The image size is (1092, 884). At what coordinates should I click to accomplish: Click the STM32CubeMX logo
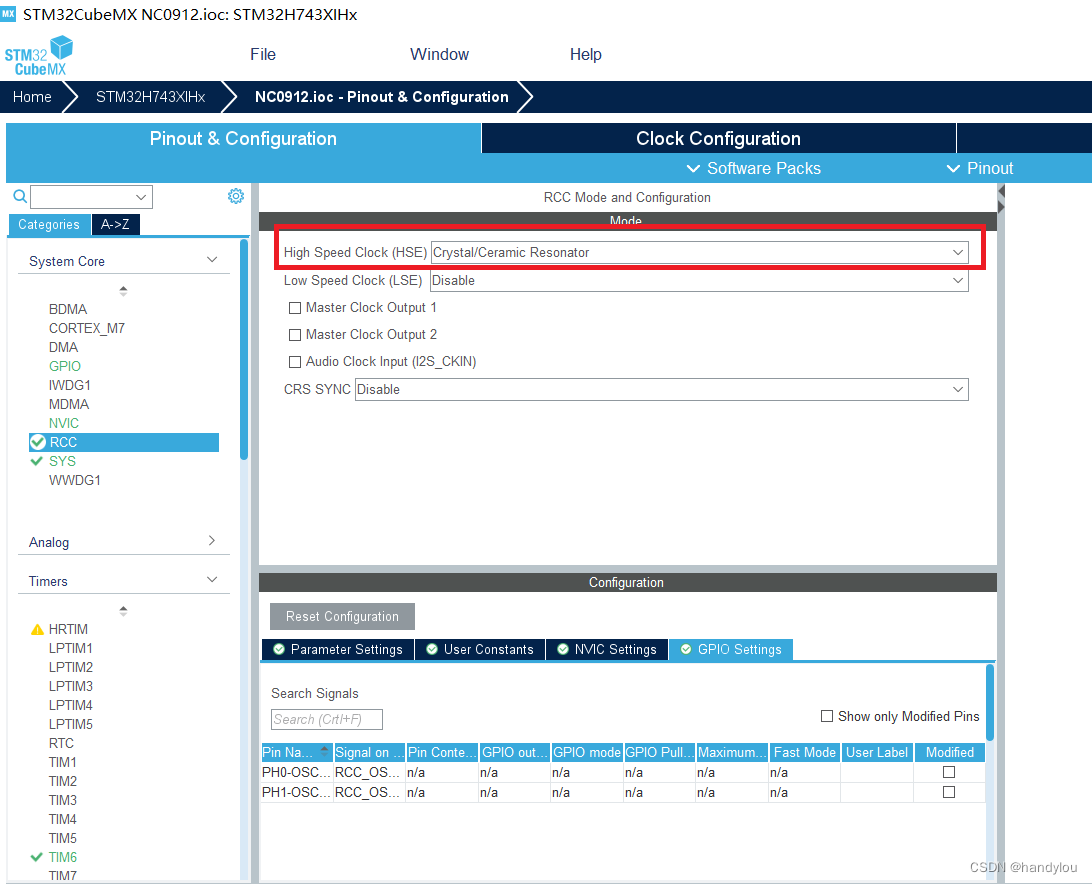coord(38,55)
